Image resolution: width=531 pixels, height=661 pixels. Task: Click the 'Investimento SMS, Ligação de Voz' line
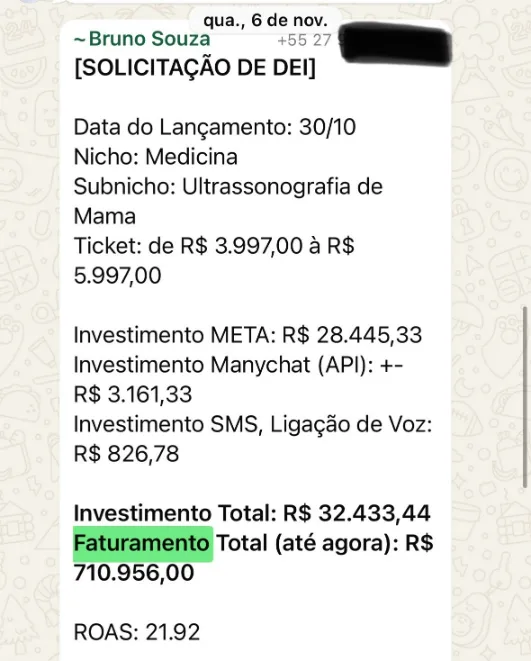coord(253,425)
